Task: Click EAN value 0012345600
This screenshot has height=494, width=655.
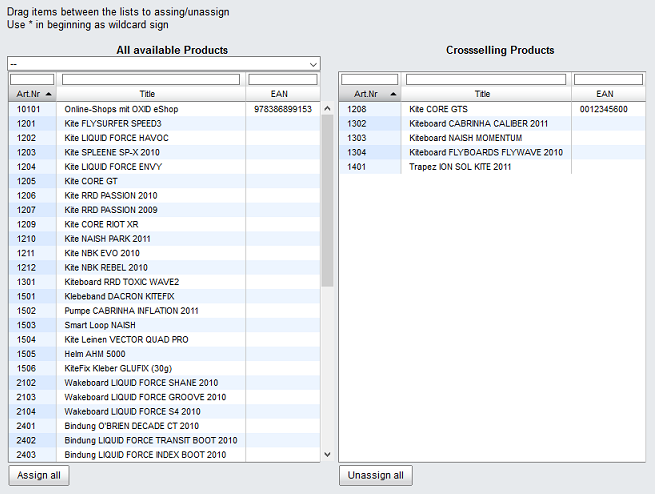Action: click(604, 109)
